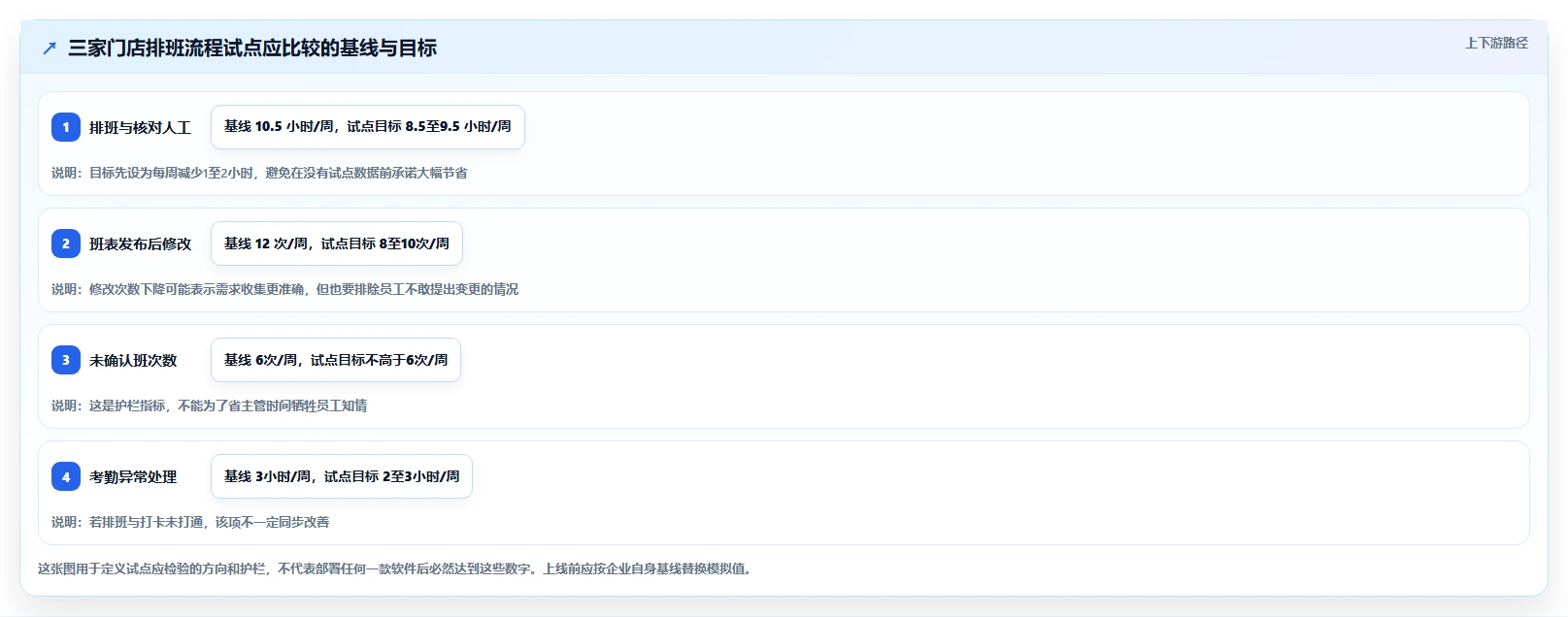Click the note 若排班与打卡未打通
This screenshot has height=617, width=1568.
pyautogui.click(x=190, y=522)
